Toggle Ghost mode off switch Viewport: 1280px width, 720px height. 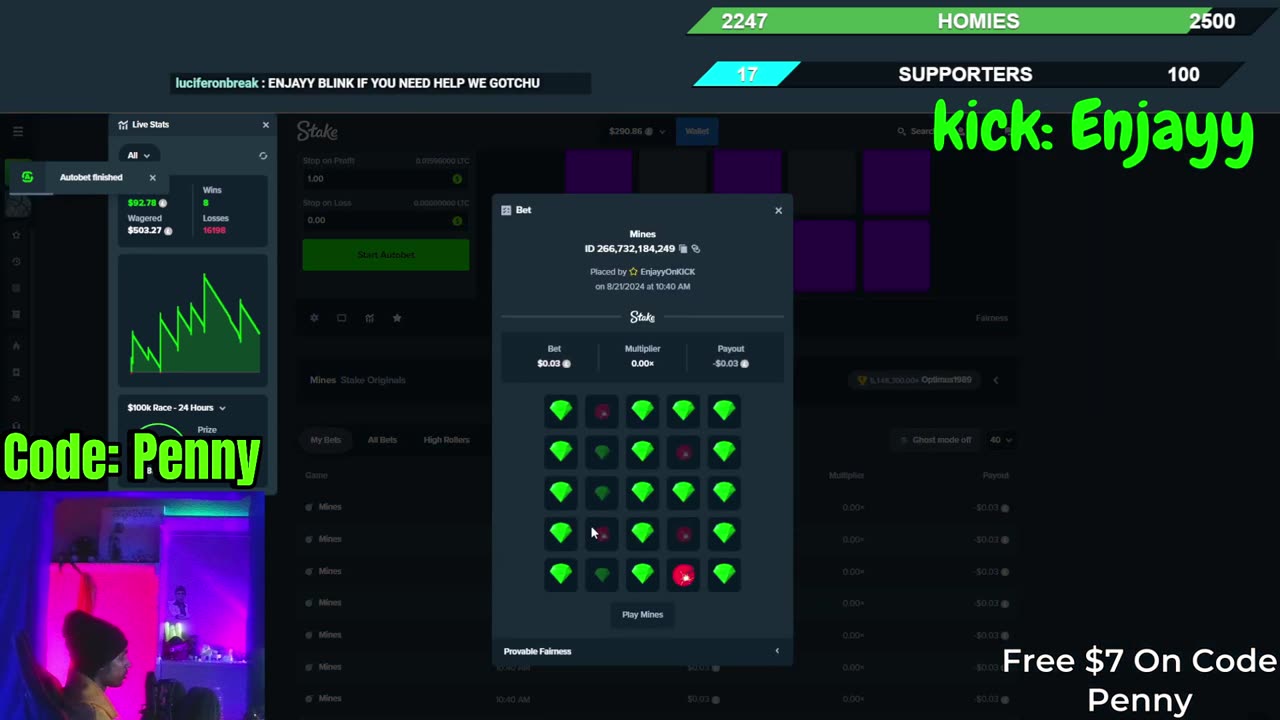click(936, 440)
